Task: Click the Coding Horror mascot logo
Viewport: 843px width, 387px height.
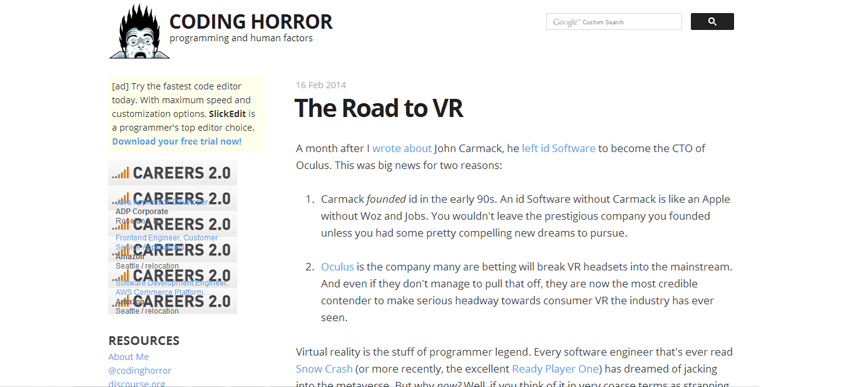Action: (140, 32)
